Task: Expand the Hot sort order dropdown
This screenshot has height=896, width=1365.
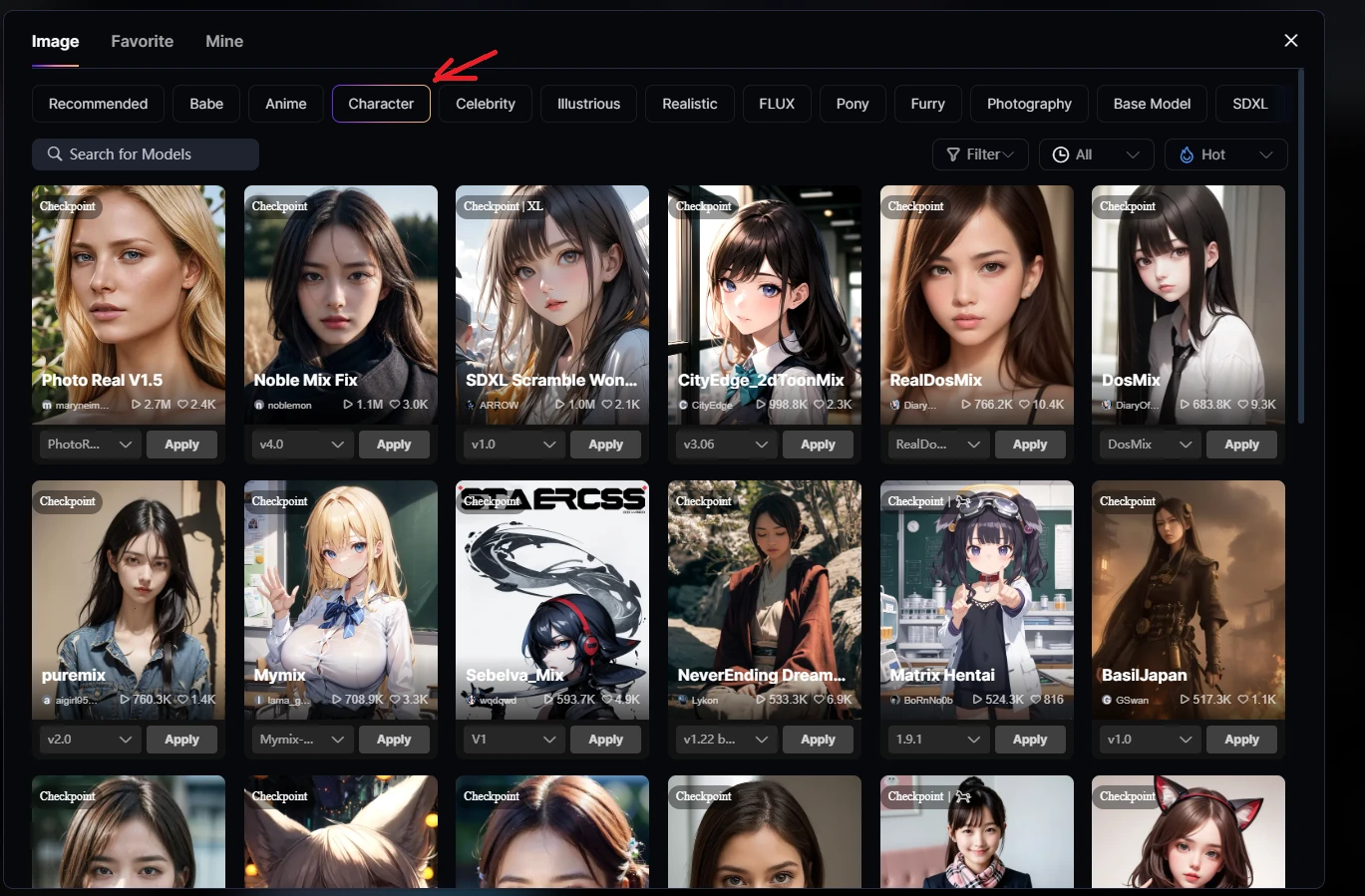Action: [1225, 154]
